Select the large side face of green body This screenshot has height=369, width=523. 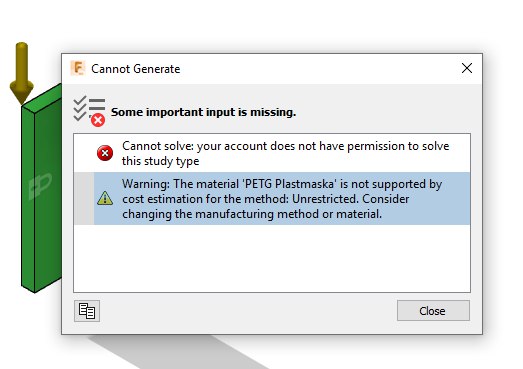[48, 197]
